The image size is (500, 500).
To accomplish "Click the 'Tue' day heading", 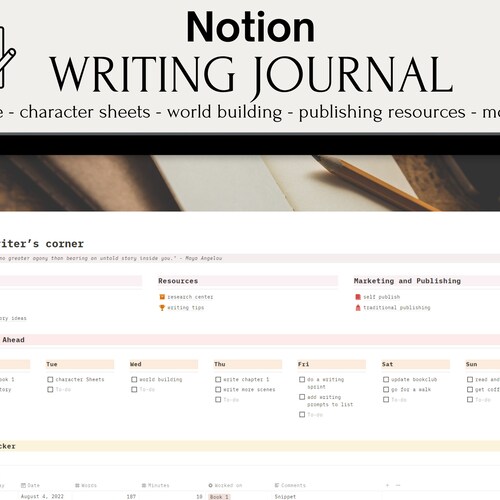I will (52, 364).
